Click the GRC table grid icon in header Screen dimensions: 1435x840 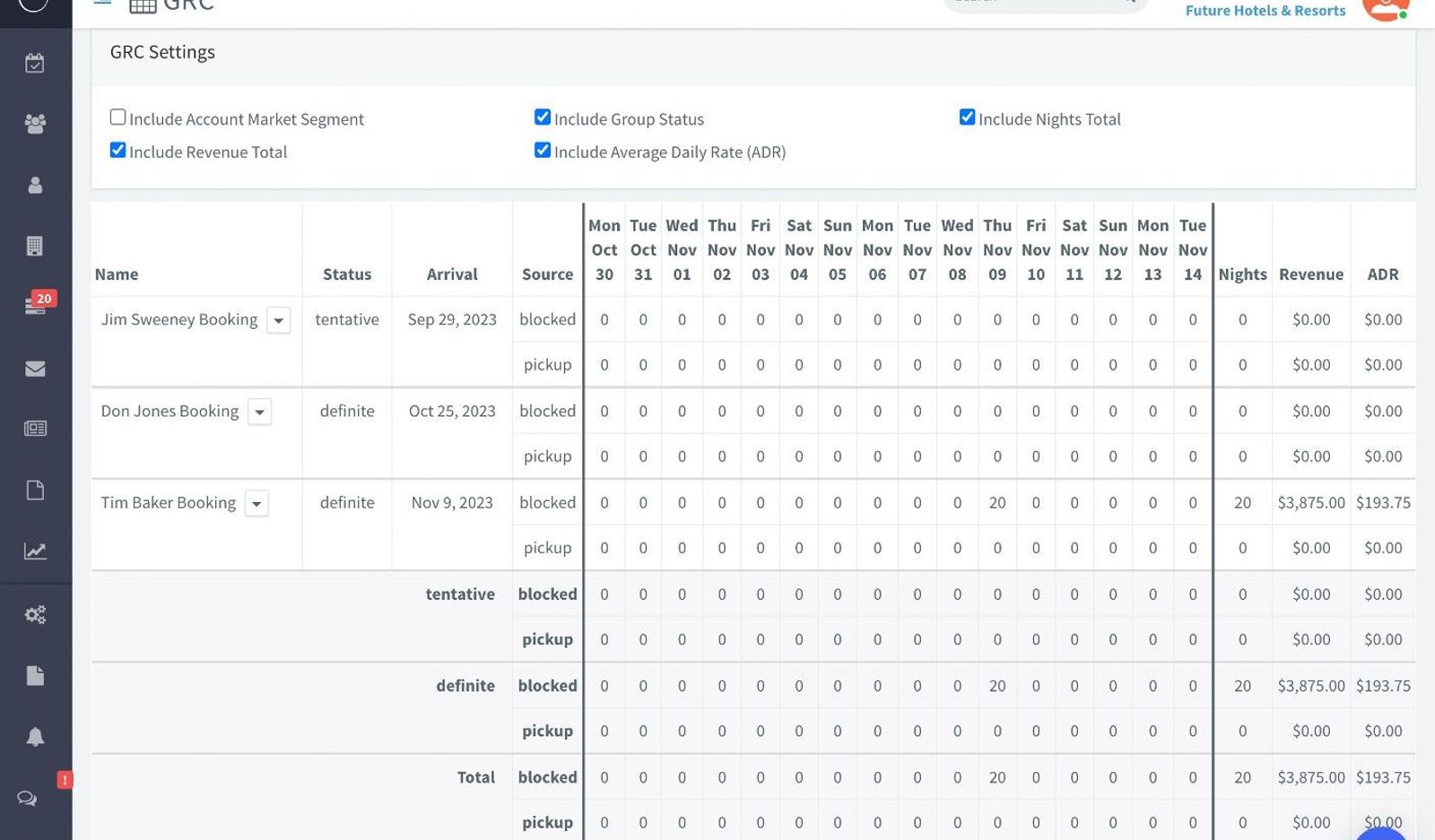coord(143,5)
